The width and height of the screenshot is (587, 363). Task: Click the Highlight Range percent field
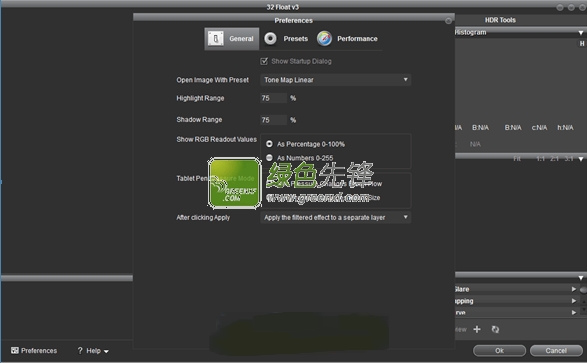273,98
